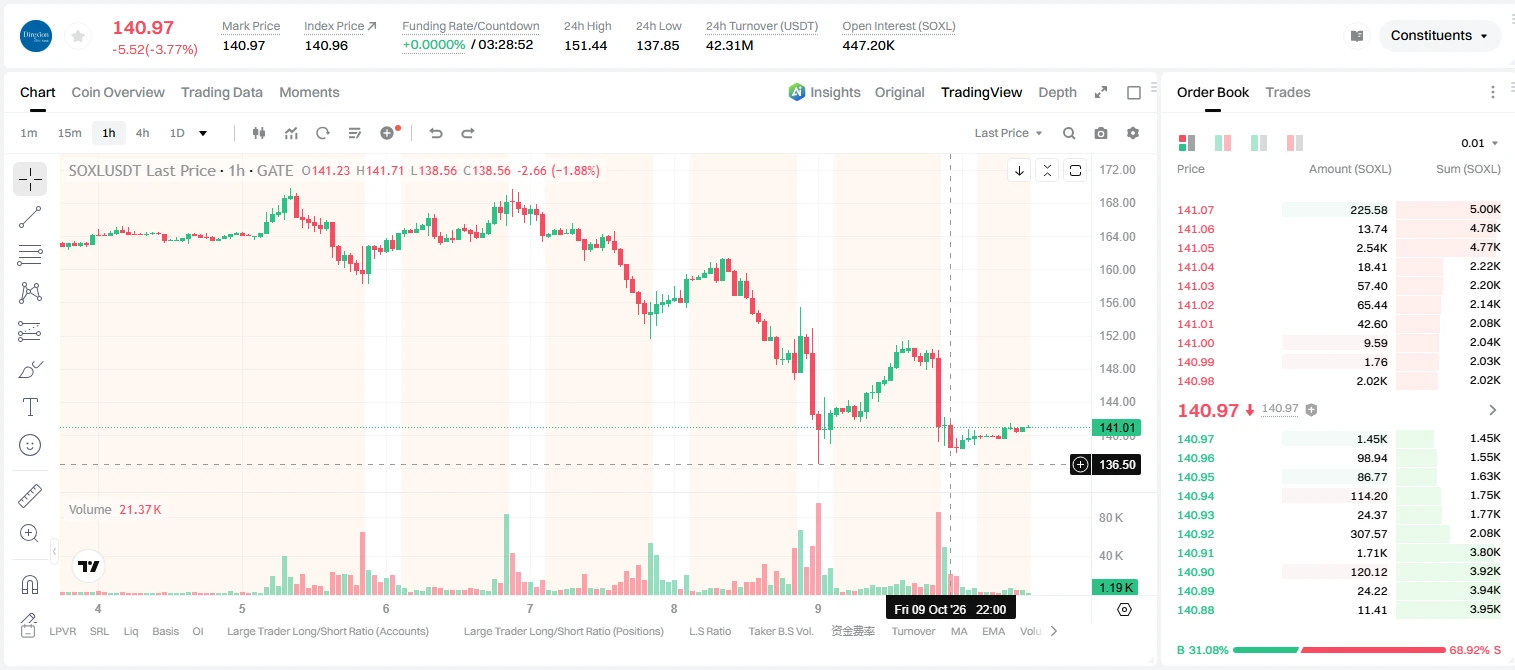1515x670 pixels.
Task: Open the emoji sticker tool
Action: click(30, 445)
